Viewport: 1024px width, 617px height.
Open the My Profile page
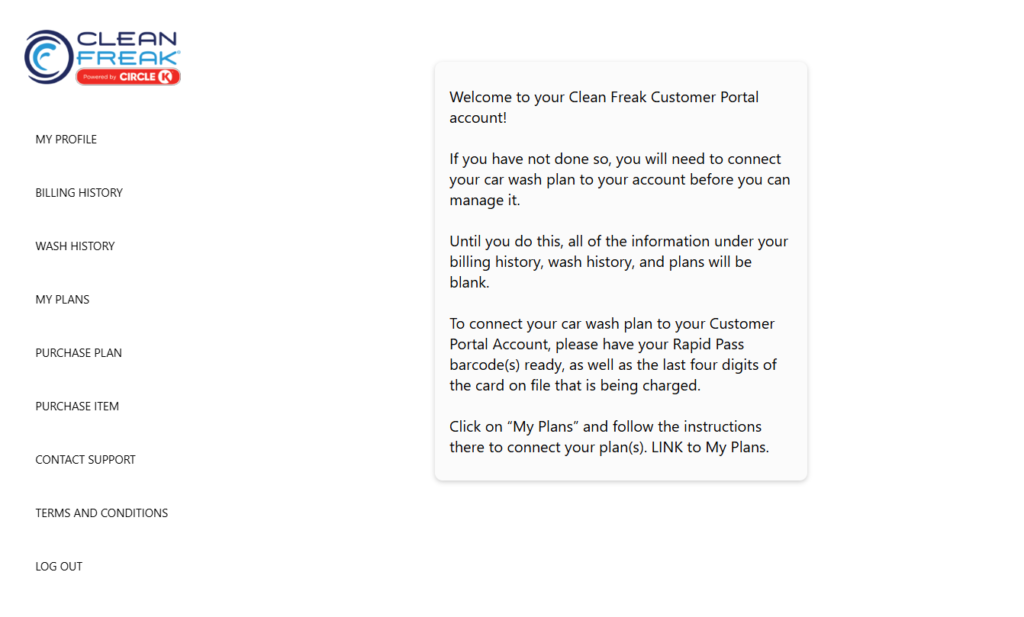tap(66, 139)
